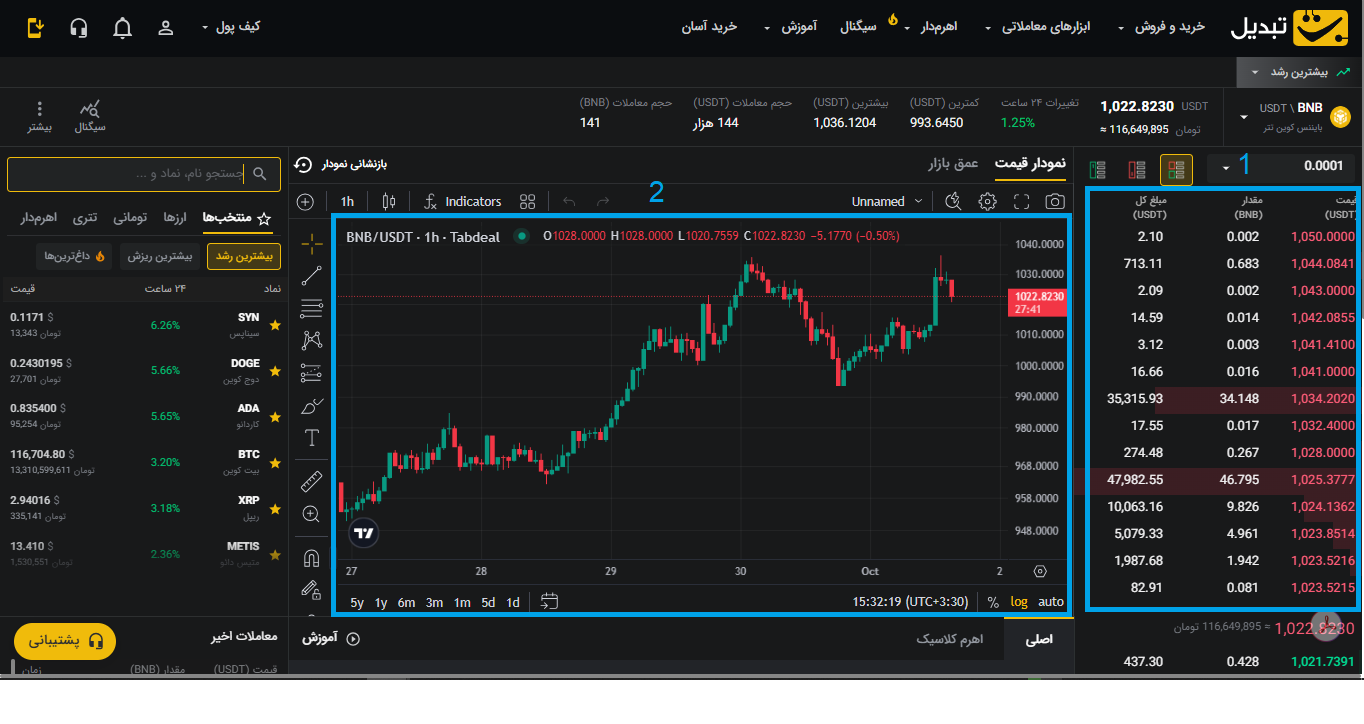Screen dimensions: 1364x724
Task: Select the Trendline drawing tool
Action: (310, 275)
